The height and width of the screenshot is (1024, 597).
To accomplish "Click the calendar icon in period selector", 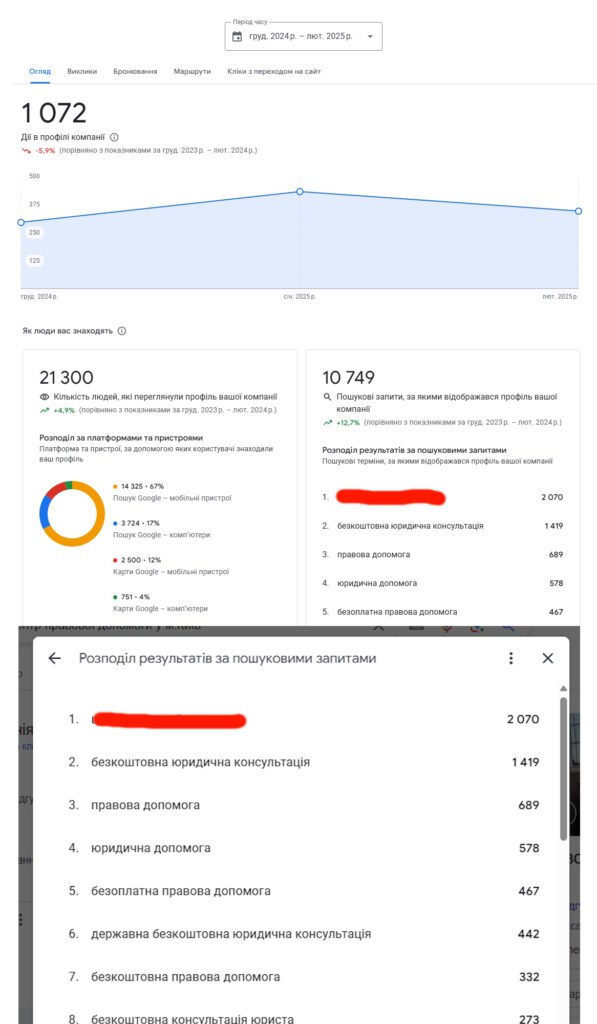I will [x=237, y=37].
